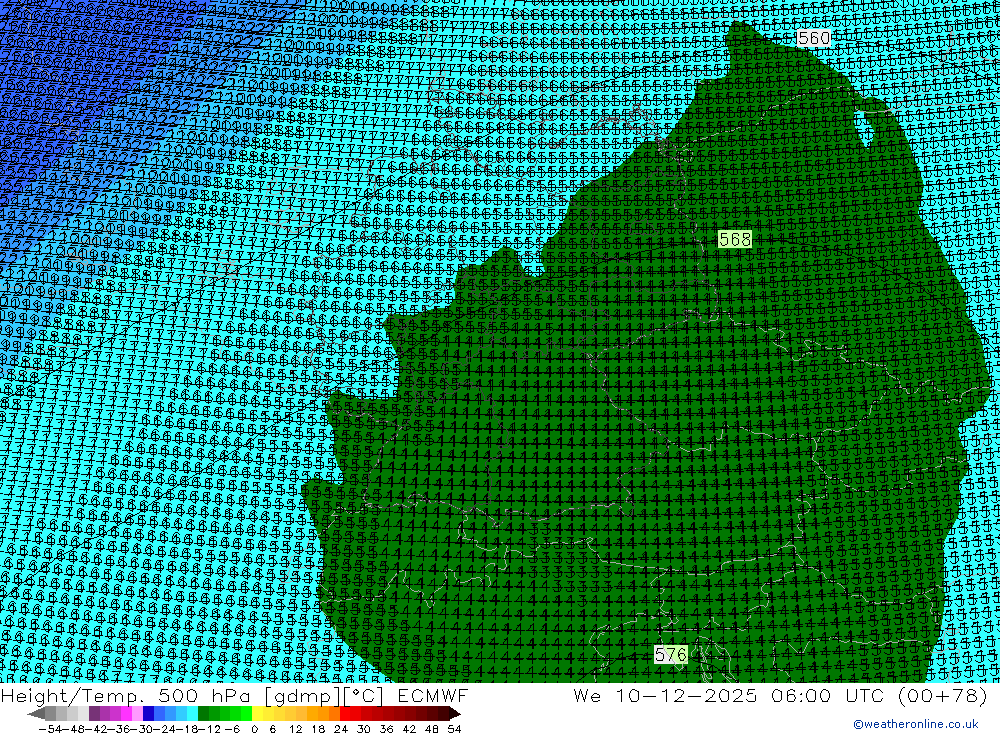Click the dark blue swatch at -30

pos(149,714)
